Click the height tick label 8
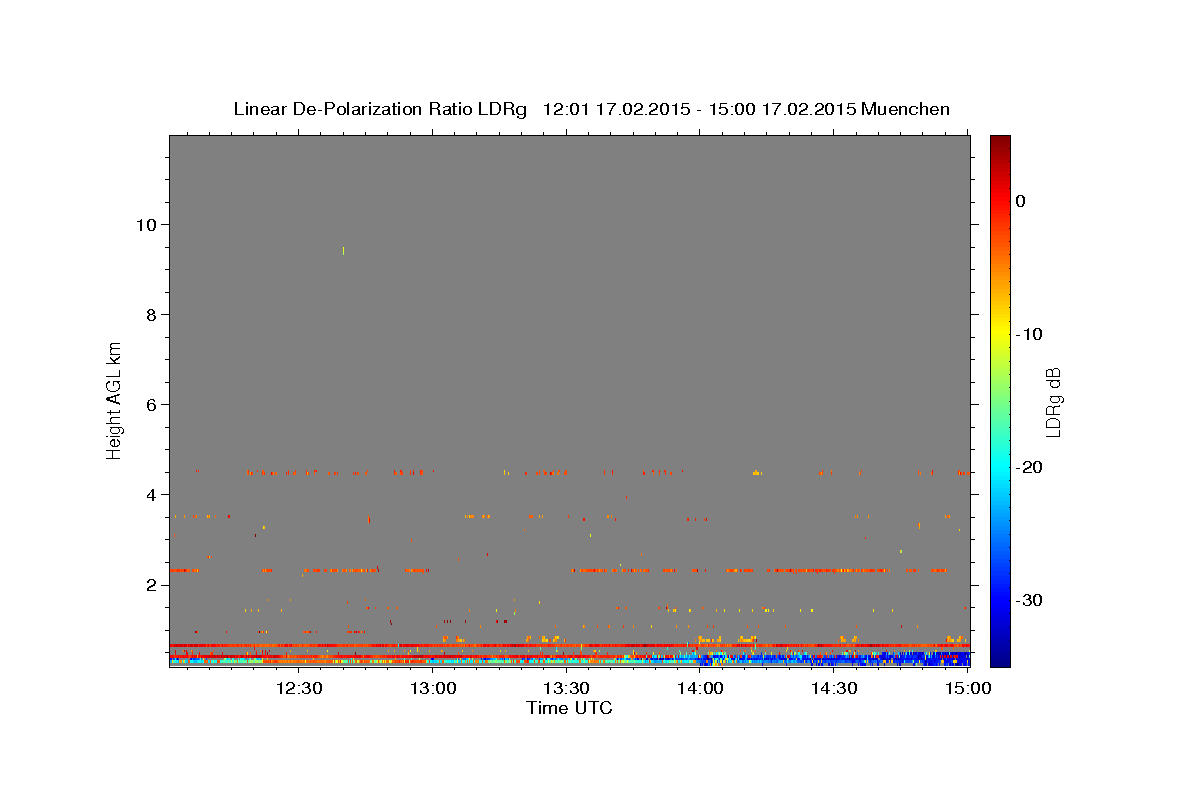This screenshot has height=800, width=1200. click(150, 314)
